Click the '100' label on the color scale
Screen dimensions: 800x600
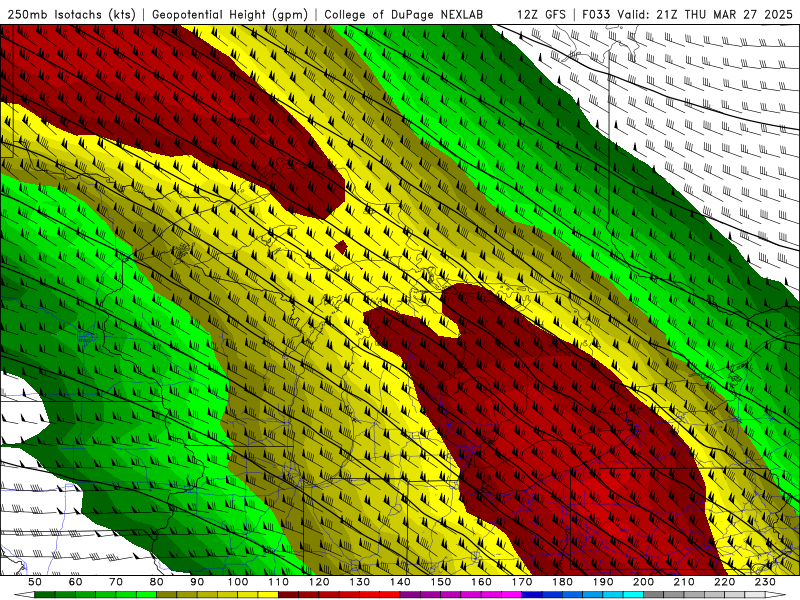pos(238,582)
